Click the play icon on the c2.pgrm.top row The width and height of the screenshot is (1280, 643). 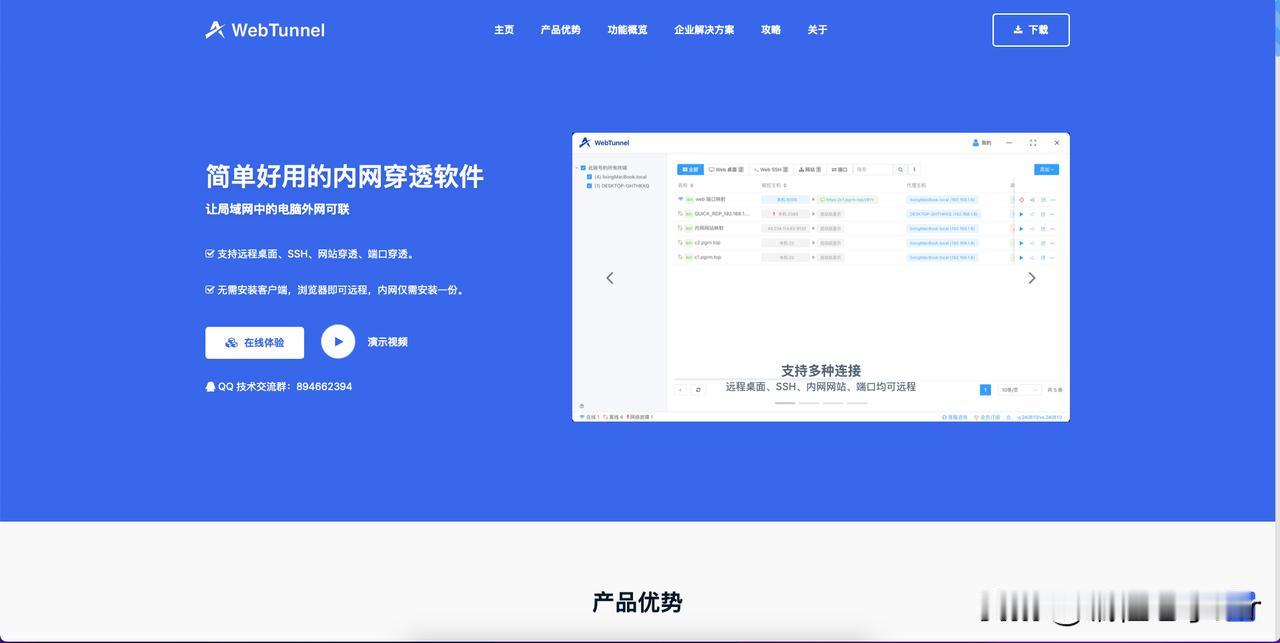[x=1021, y=243]
